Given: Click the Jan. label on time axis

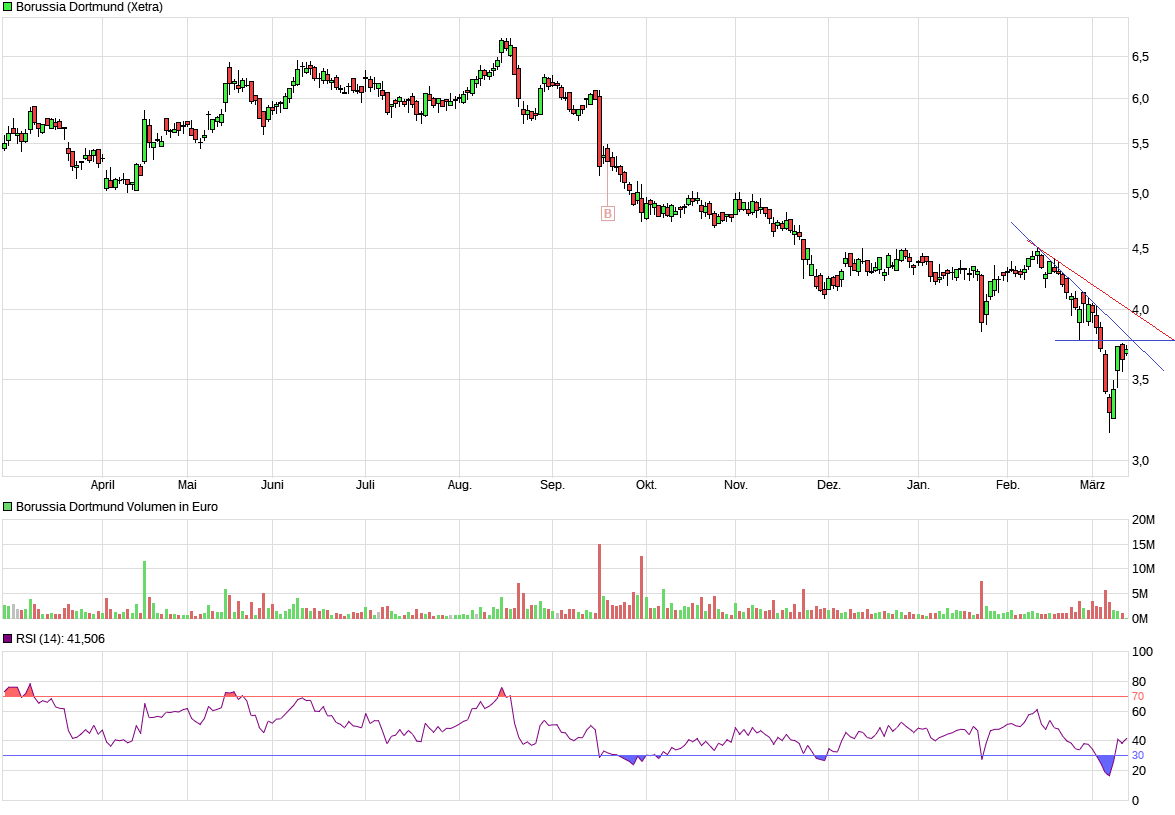Looking at the screenshot, I should click(918, 485).
